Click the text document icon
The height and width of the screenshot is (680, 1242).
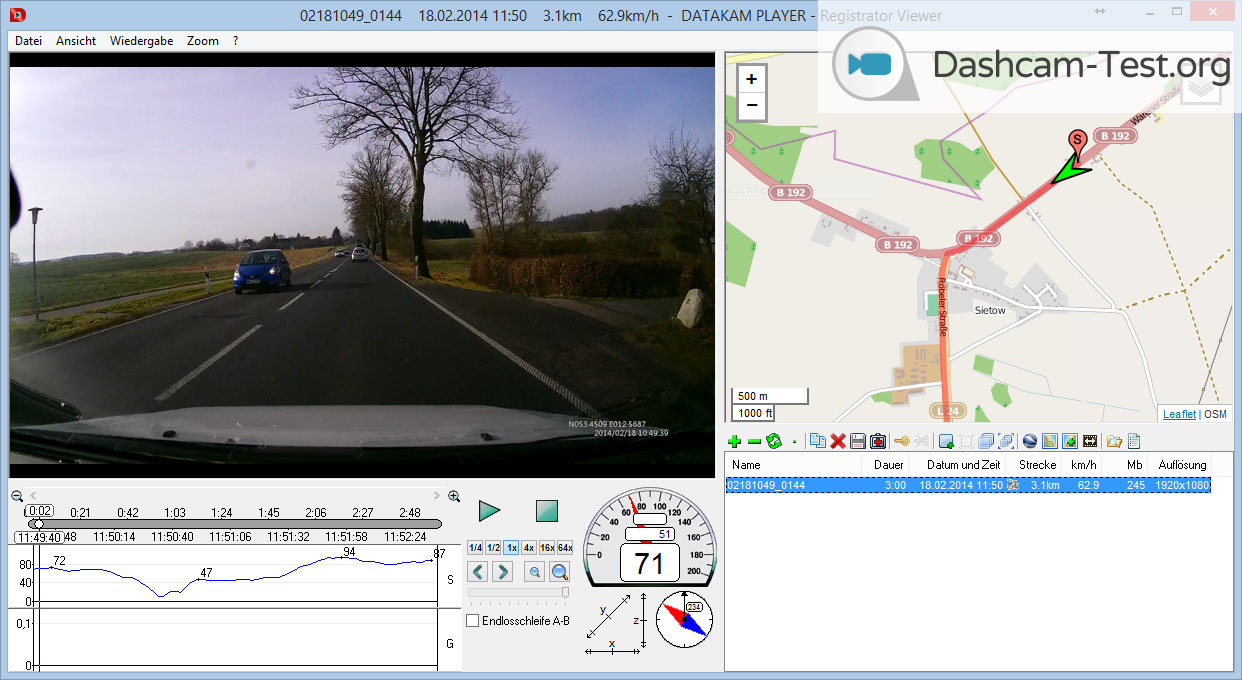1134,441
